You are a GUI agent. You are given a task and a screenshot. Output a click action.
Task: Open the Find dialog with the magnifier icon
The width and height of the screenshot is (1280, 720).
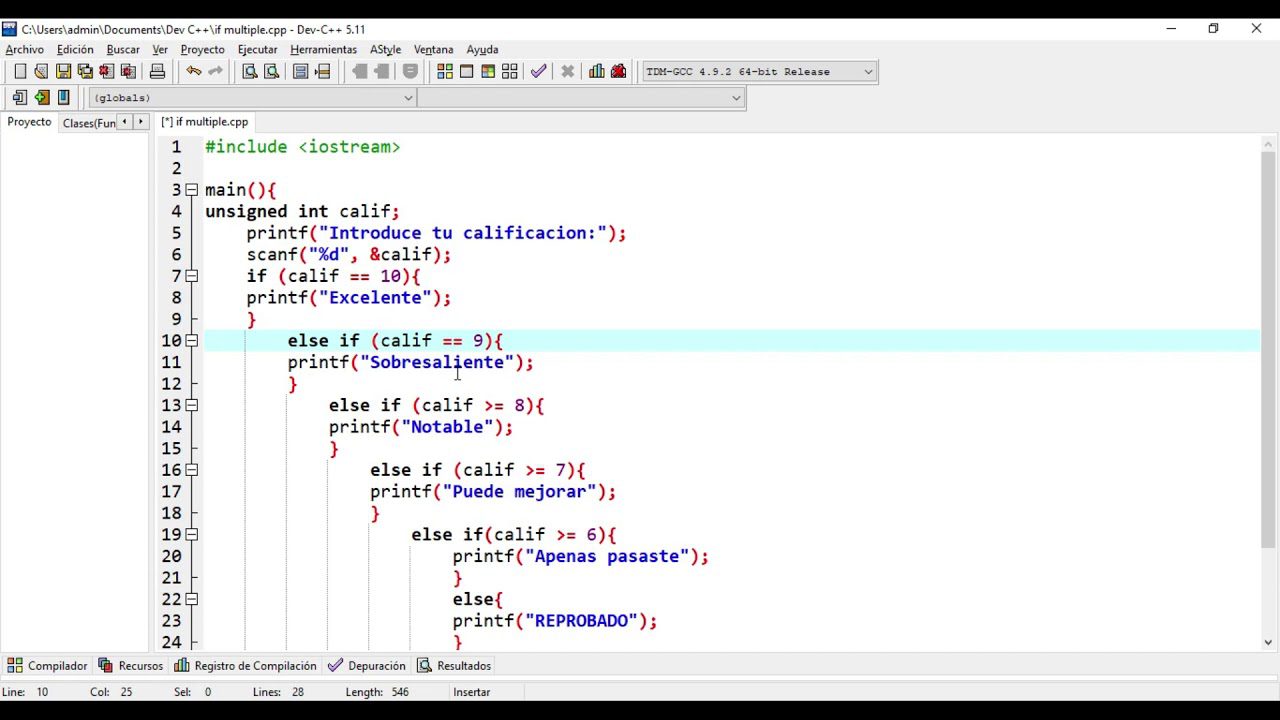click(x=249, y=71)
